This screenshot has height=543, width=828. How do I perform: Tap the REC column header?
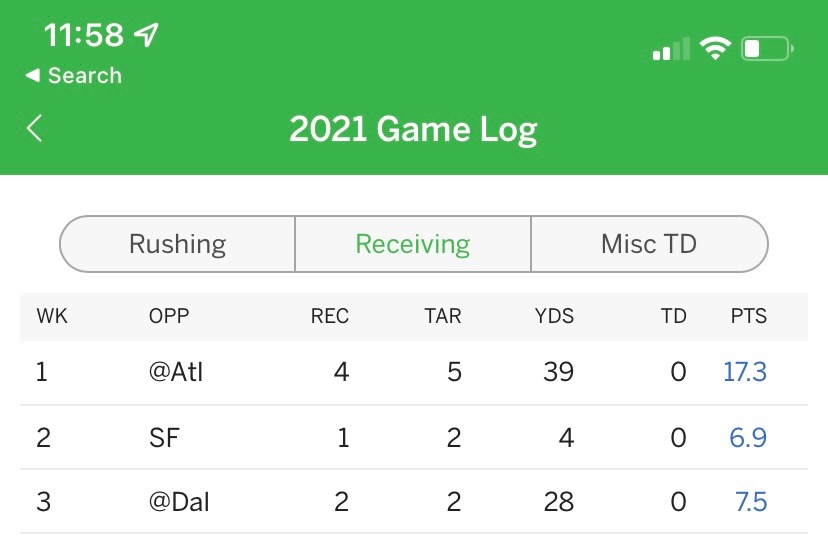pyautogui.click(x=330, y=316)
